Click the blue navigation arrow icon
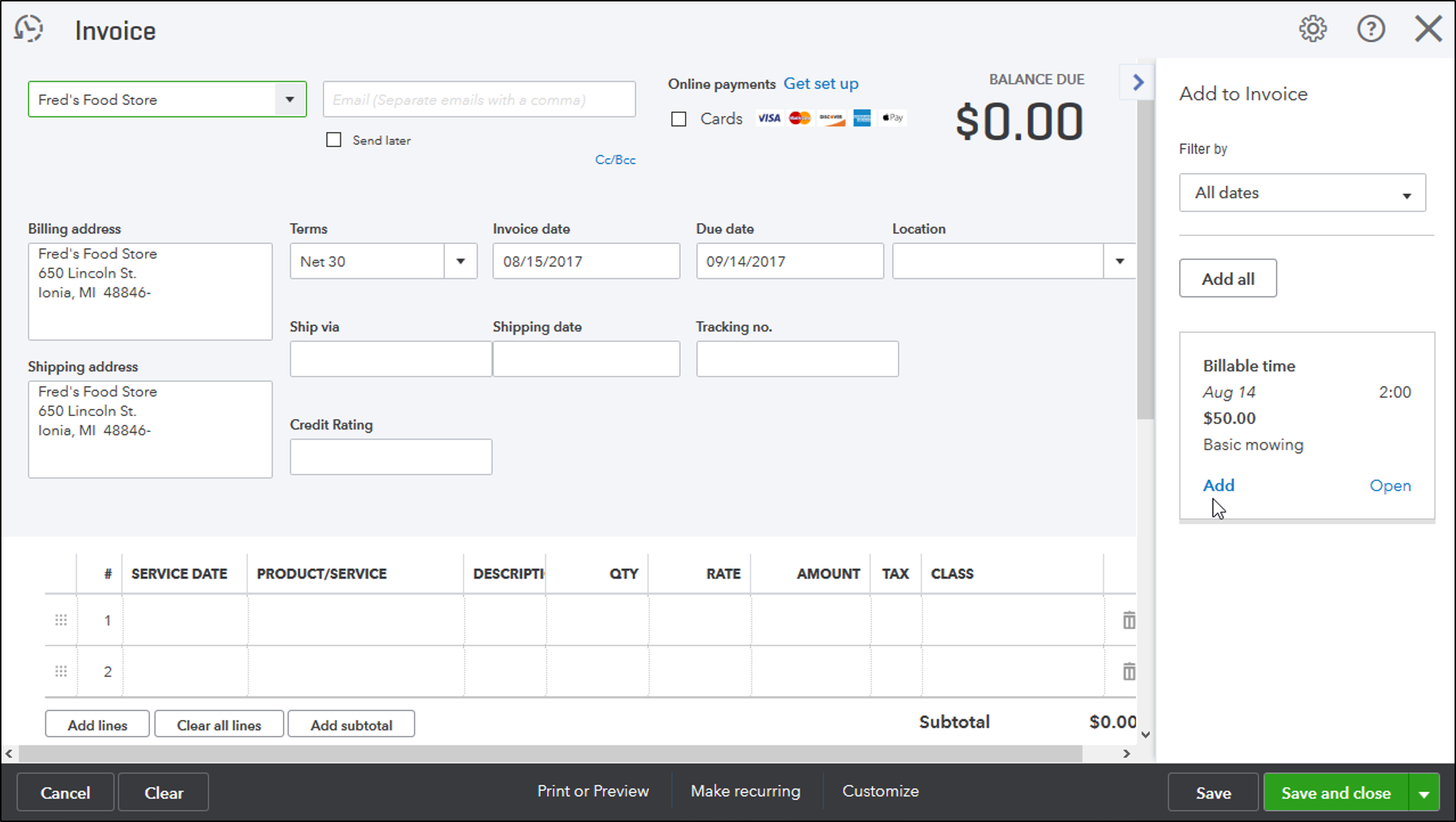Viewport: 1456px width, 822px height. click(x=1138, y=82)
